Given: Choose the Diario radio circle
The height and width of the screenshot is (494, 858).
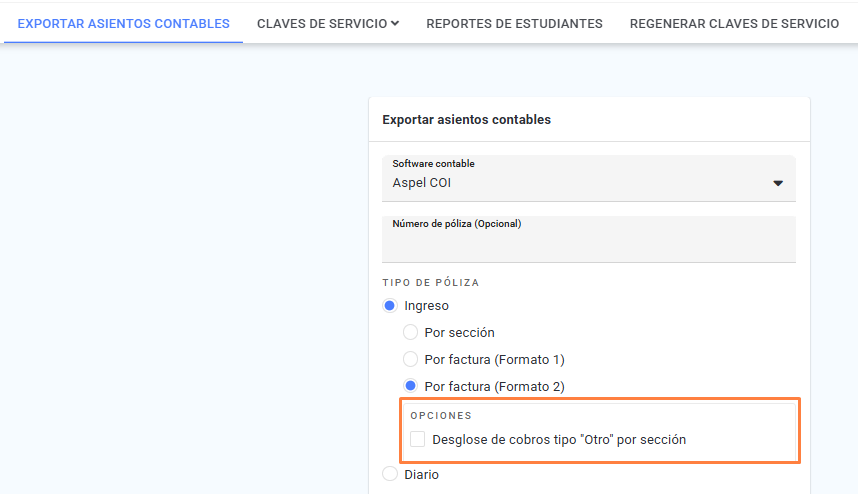Looking at the screenshot, I should (x=390, y=474).
